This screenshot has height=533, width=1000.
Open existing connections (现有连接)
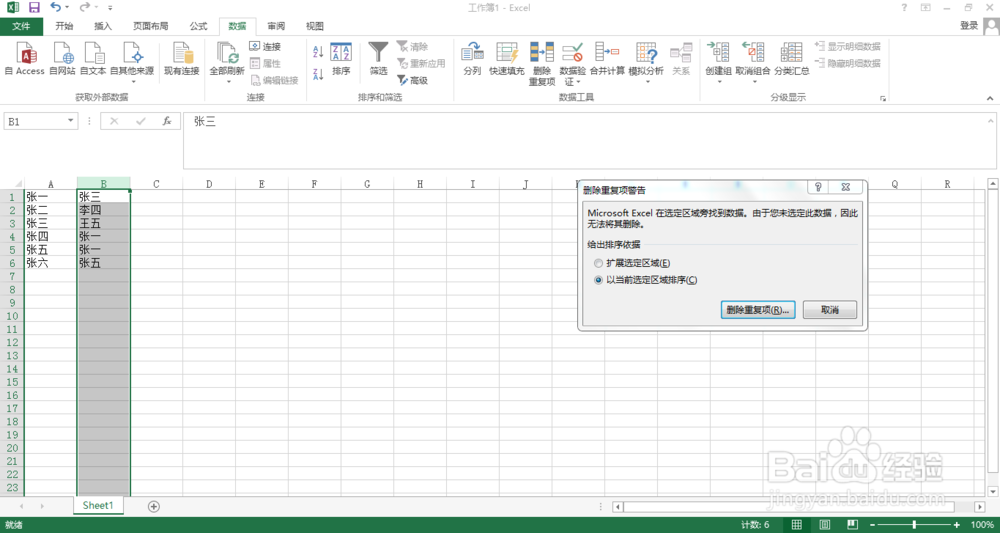coord(182,59)
